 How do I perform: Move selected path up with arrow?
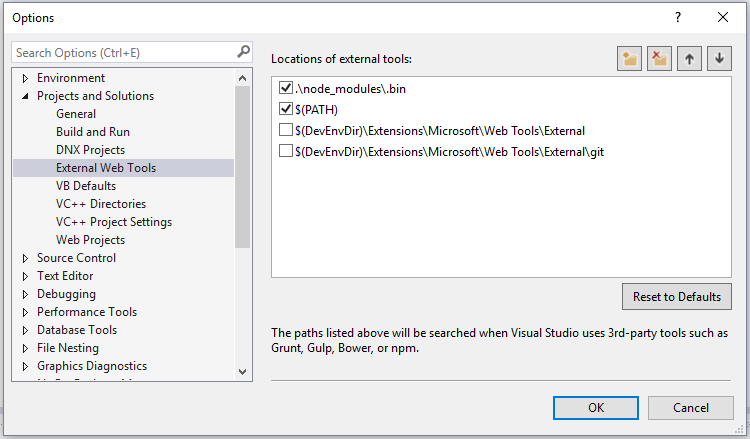click(x=689, y=59)
